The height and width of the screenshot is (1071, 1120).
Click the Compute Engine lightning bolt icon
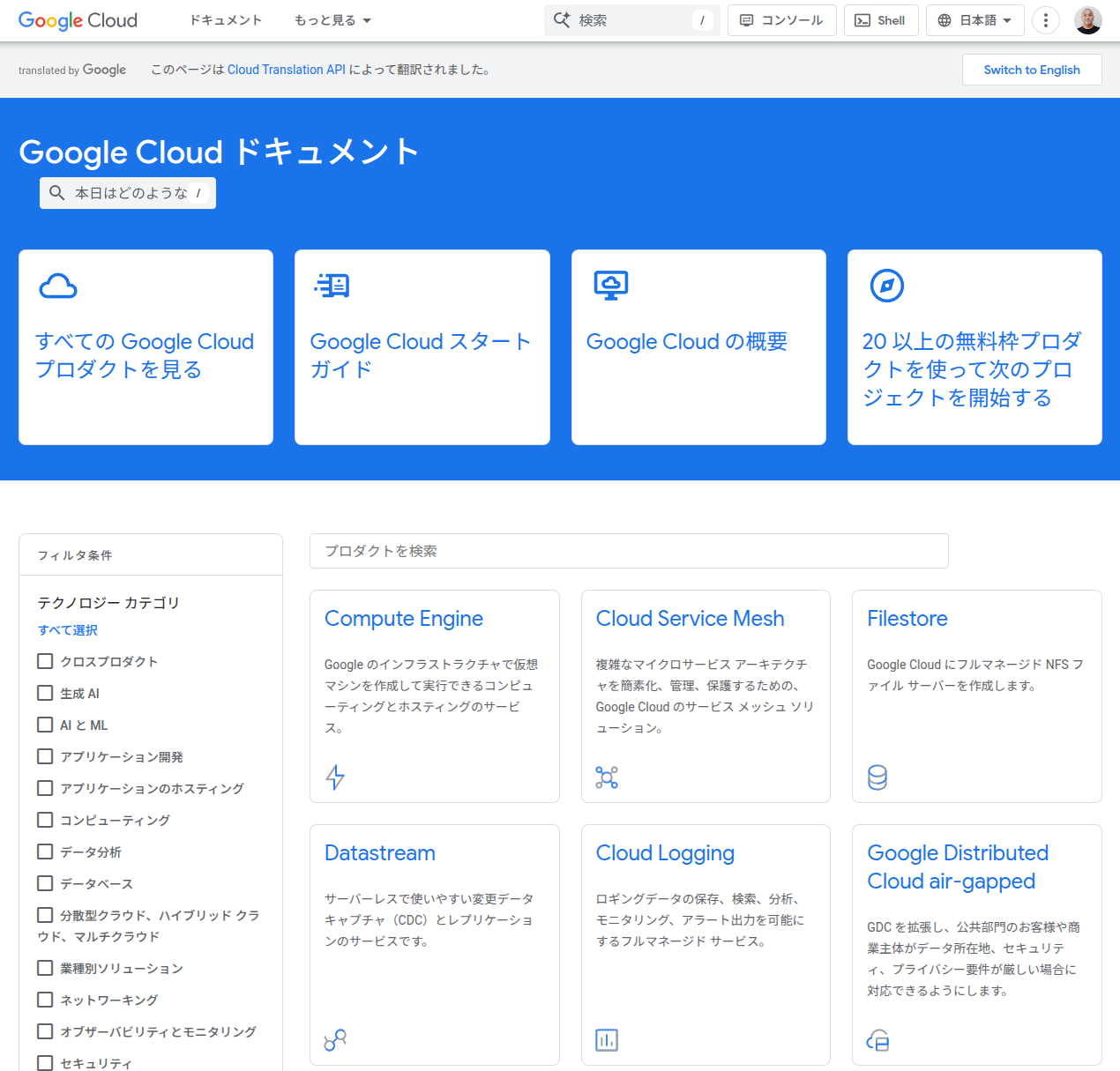click(335, 777)
